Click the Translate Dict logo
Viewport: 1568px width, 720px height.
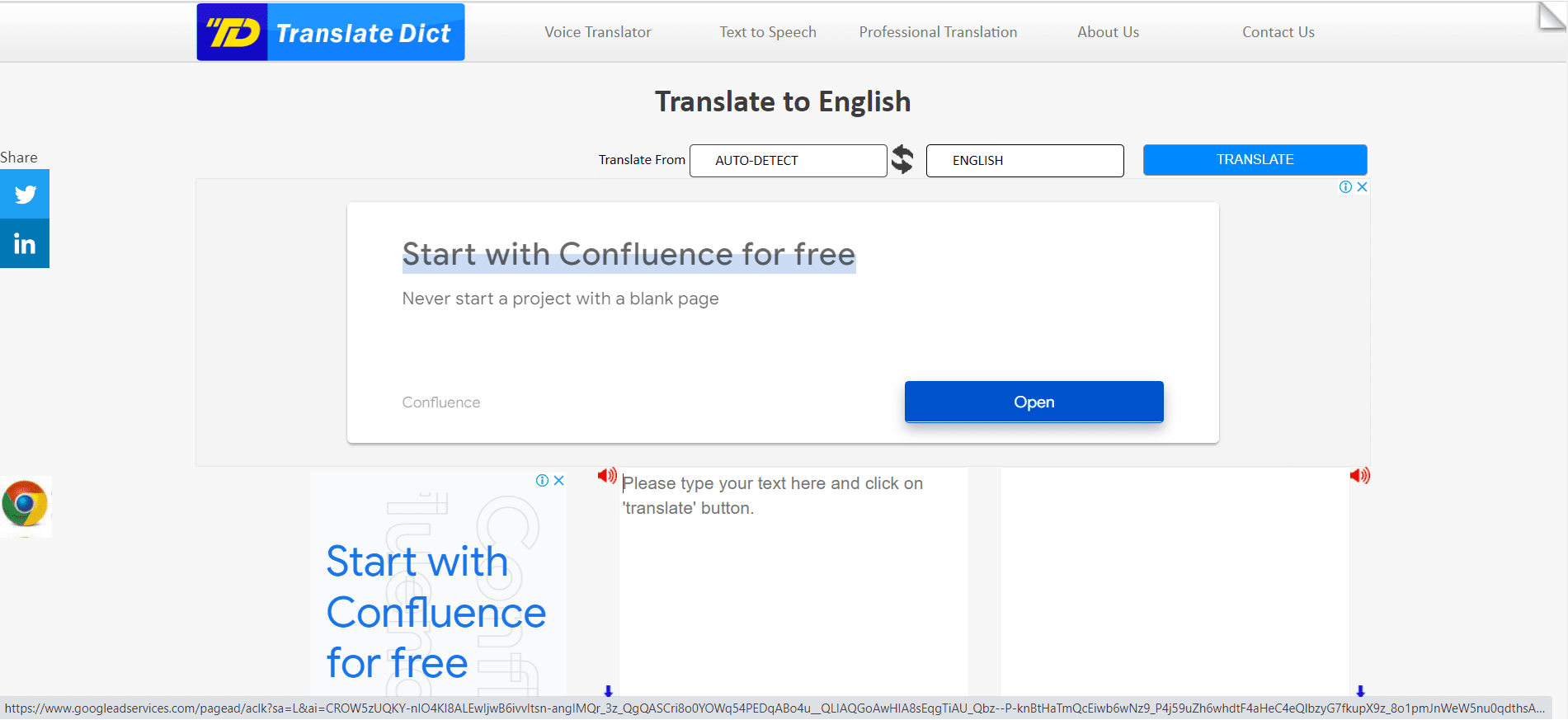(x=331, y=32)
